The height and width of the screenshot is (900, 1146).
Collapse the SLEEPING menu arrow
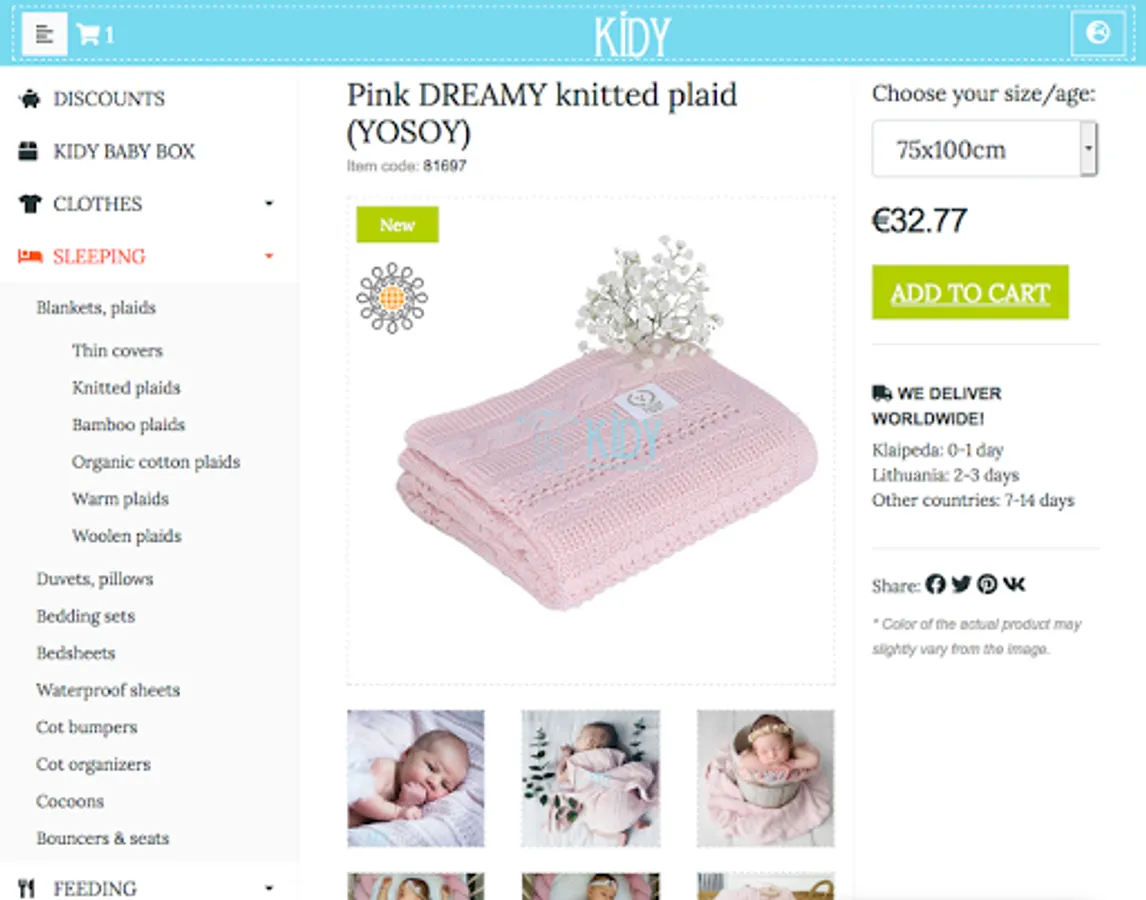pyautogui.click(x=269, y=256)
